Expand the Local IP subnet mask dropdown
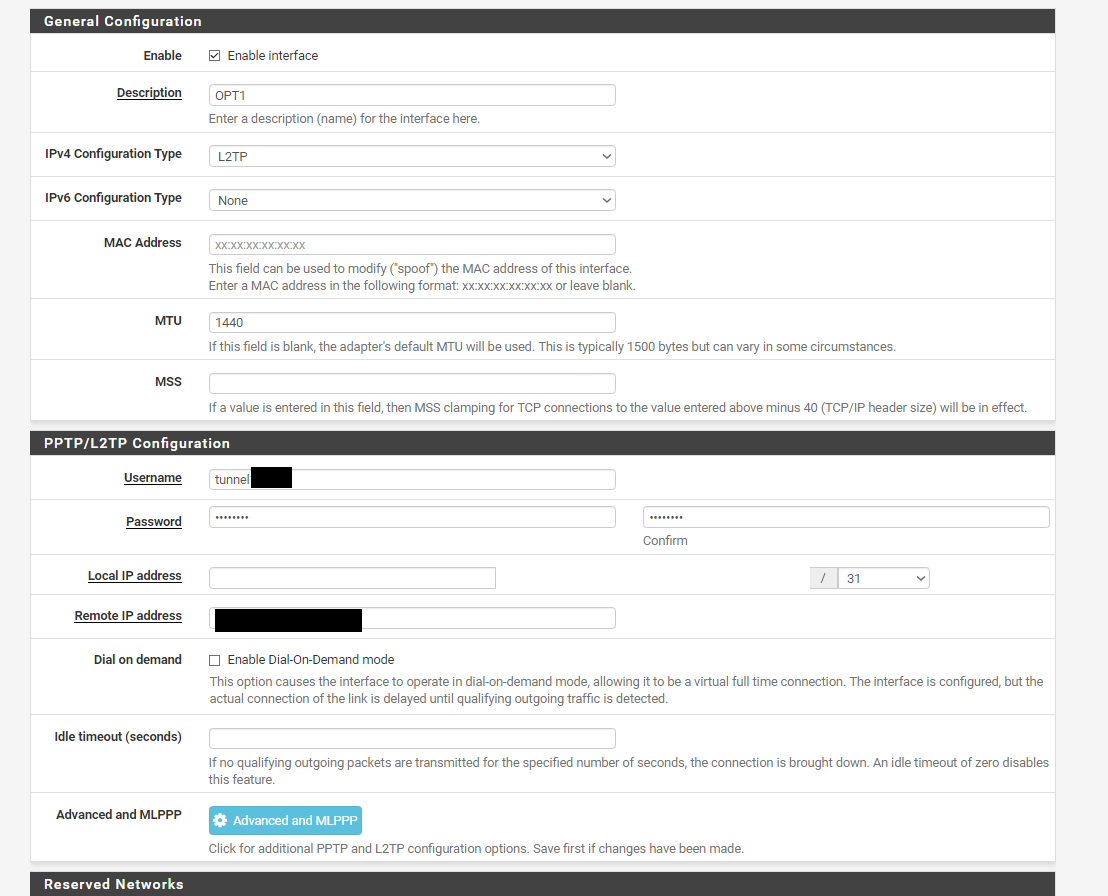Viewport: 1108px width, 896px height. [x=883, y=578]
